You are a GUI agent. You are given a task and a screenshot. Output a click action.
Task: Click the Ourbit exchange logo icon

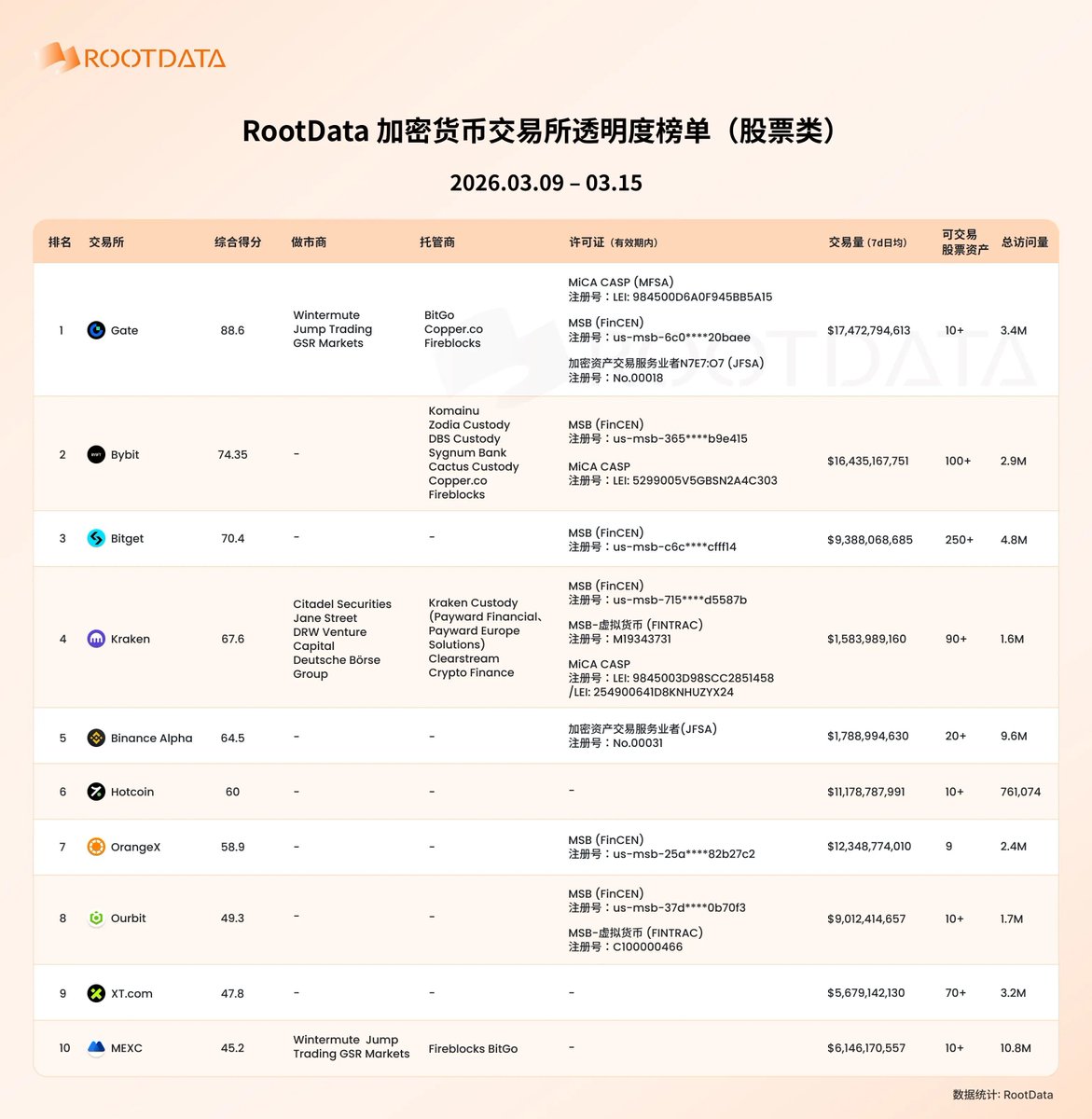coord(96,918)
